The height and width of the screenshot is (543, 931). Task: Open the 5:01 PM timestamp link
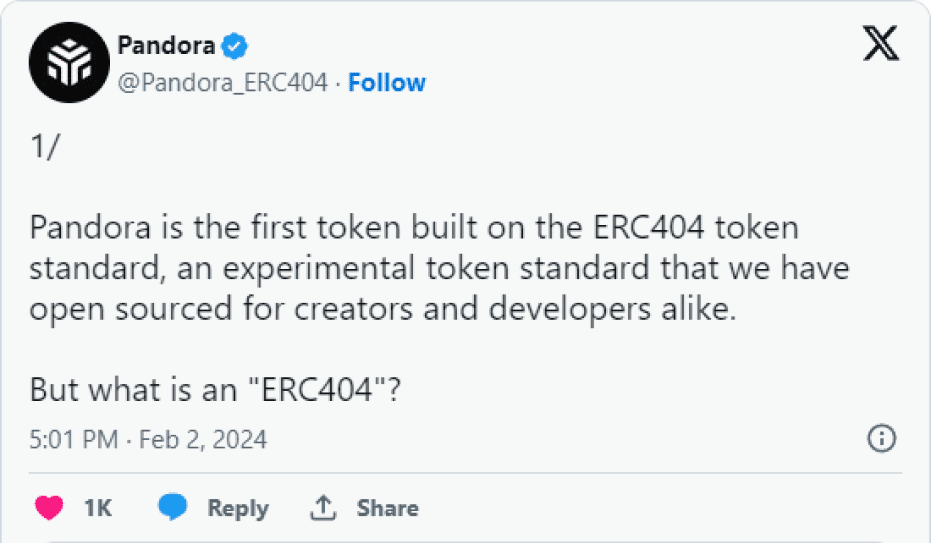[74, 439]
